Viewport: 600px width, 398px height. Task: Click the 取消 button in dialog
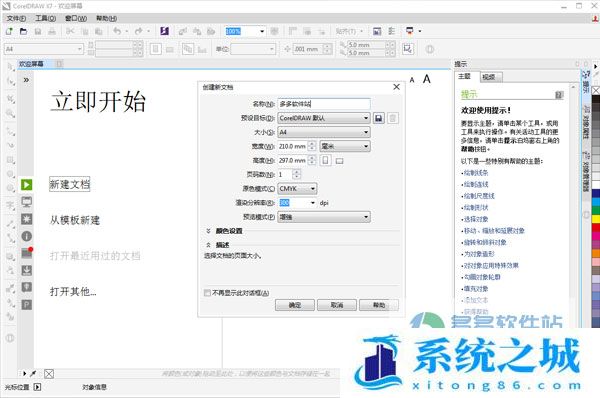337,305
